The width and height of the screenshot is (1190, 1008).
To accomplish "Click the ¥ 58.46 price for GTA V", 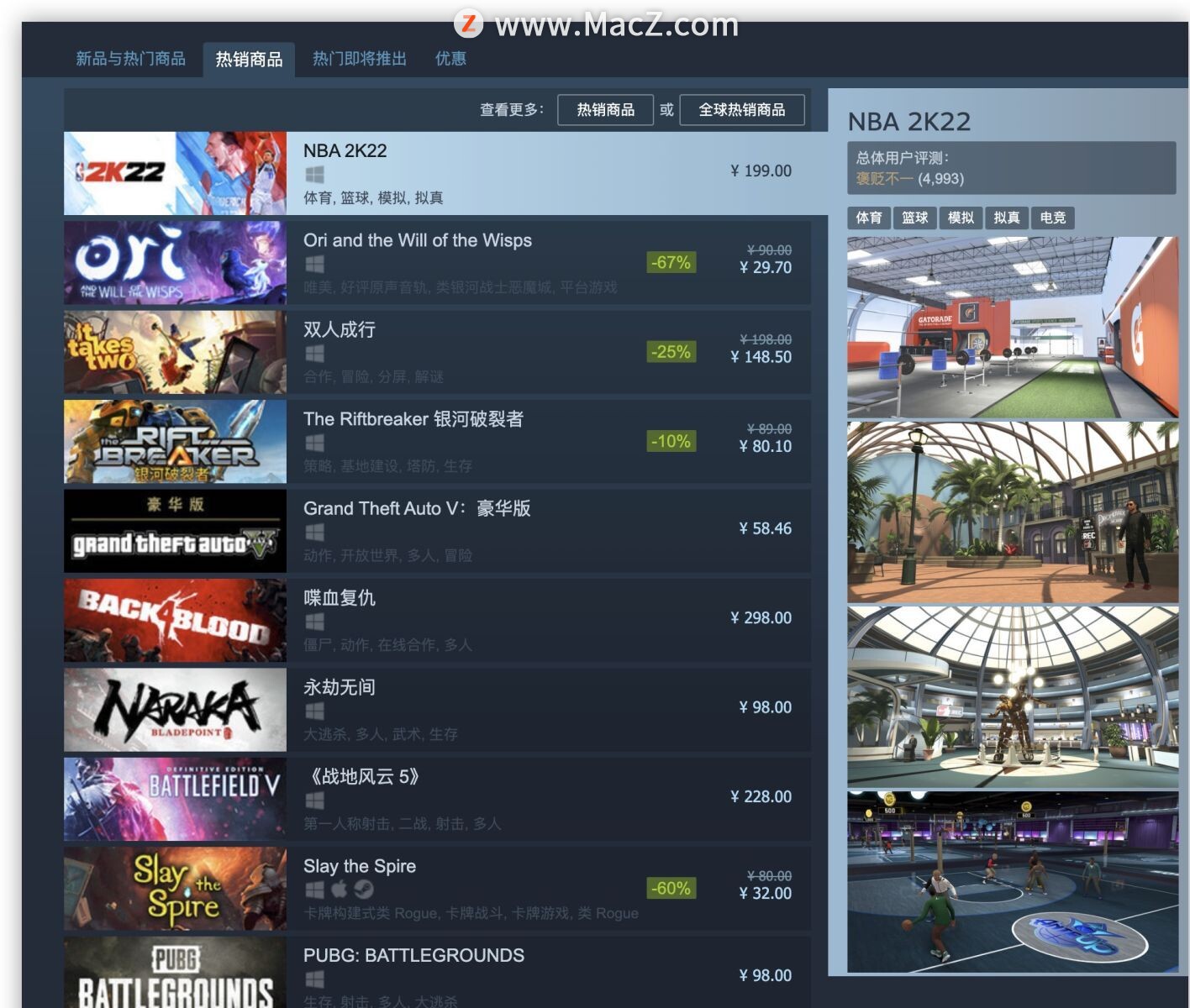I will click(x=765, y=528).
